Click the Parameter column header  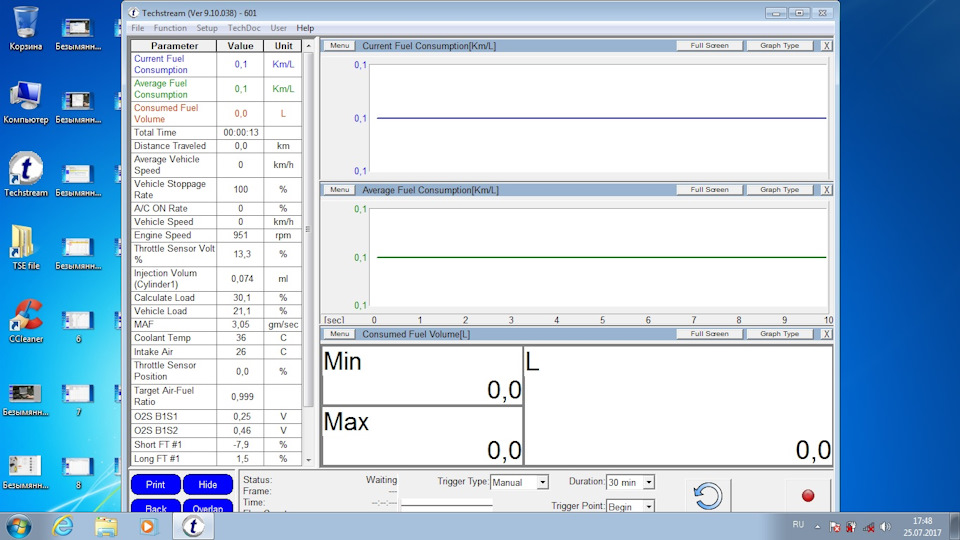174,46
